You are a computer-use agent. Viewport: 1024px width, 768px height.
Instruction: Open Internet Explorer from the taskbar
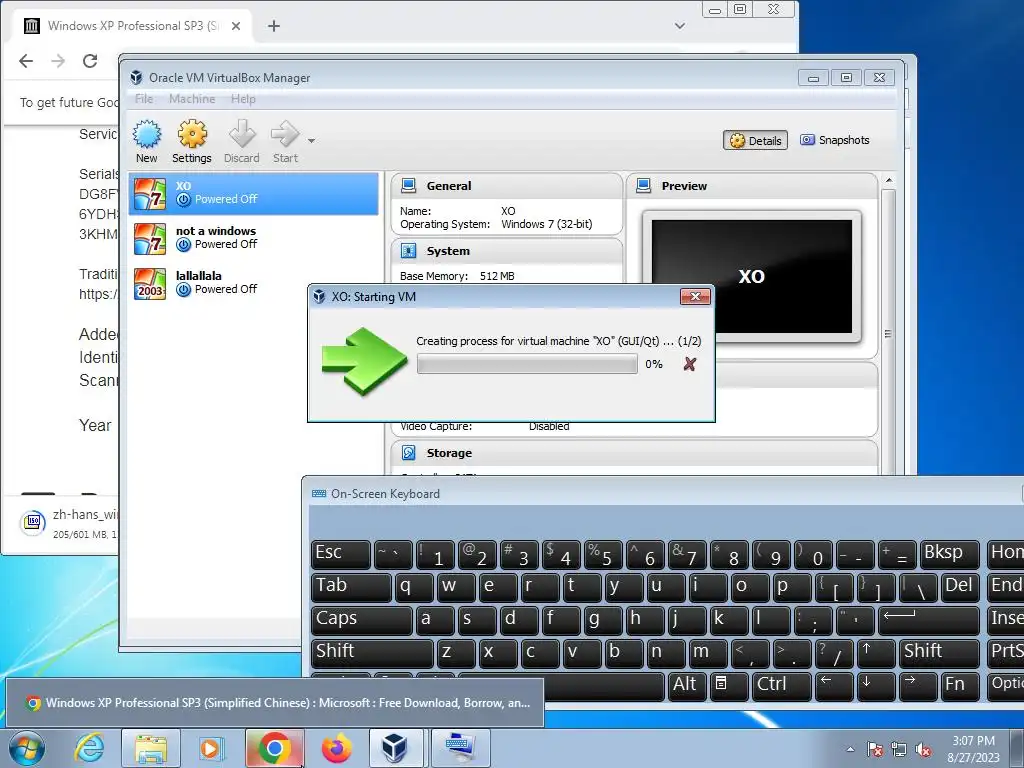(x=89, y=748)
